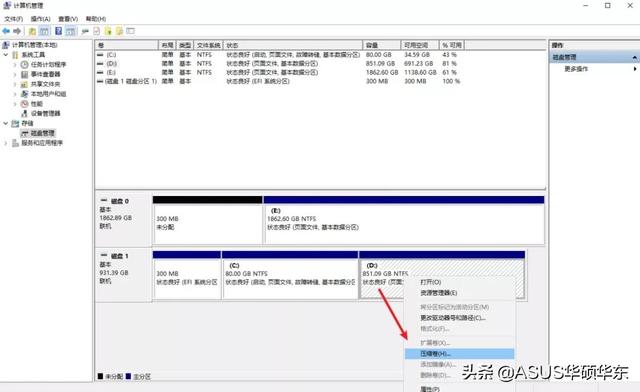Image resolution: width=640 pixels, height=392 pixels.
Task: Select 任务计划程序 (Task Scheduler) node
Action: pyautogui.click(x=48, y=64)
